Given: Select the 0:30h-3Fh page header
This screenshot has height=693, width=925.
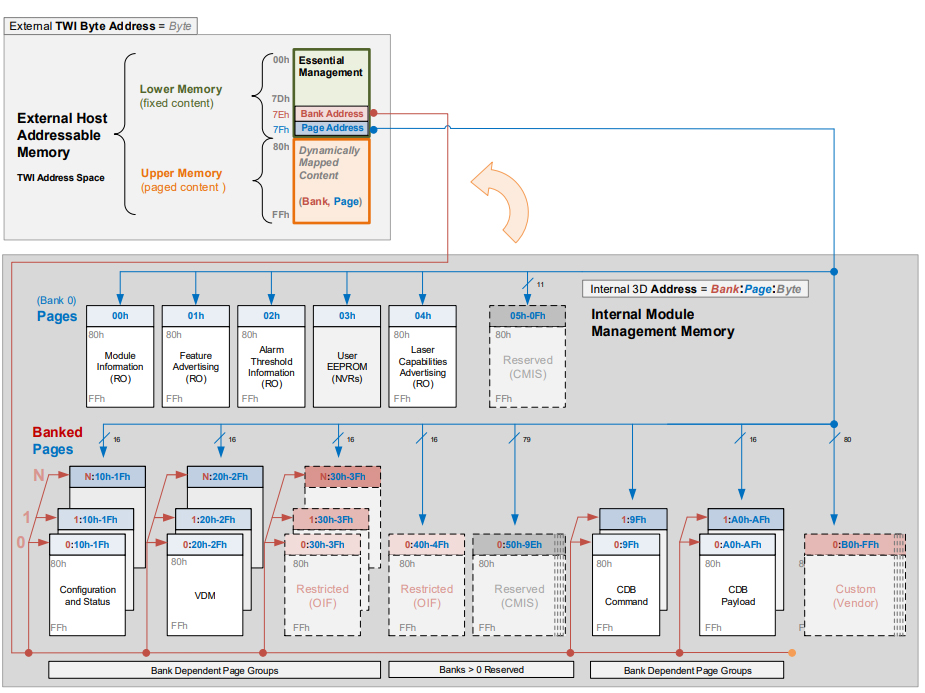Looking at the screenshot, I should [323, 544].
